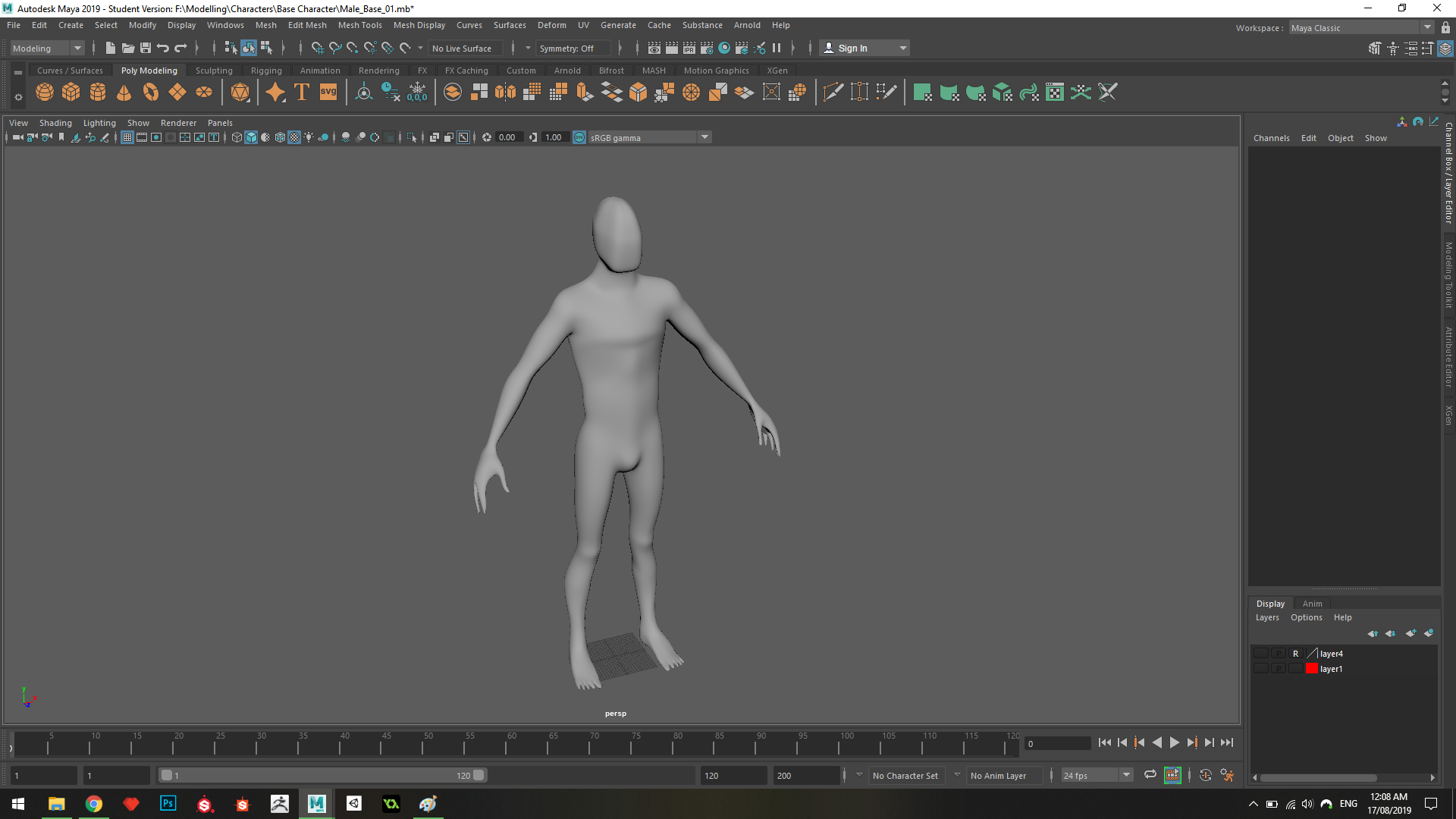The width and height of the screenshot is (1456, 819).
Task: Toggle visibility box of layer1
Action: [x=1260, y=669]
